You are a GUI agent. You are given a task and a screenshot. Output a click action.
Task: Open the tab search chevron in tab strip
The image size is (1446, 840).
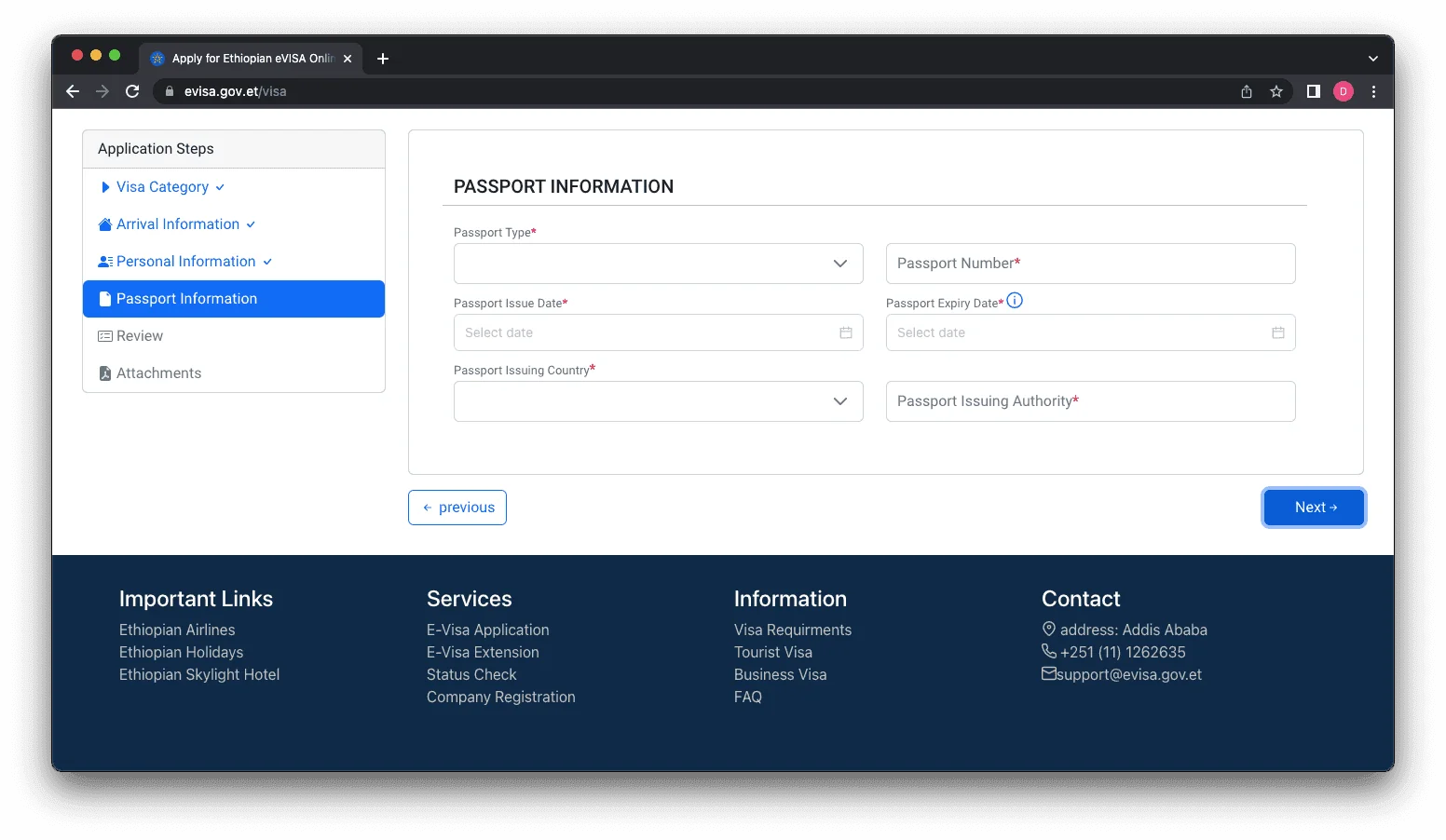1372,59
